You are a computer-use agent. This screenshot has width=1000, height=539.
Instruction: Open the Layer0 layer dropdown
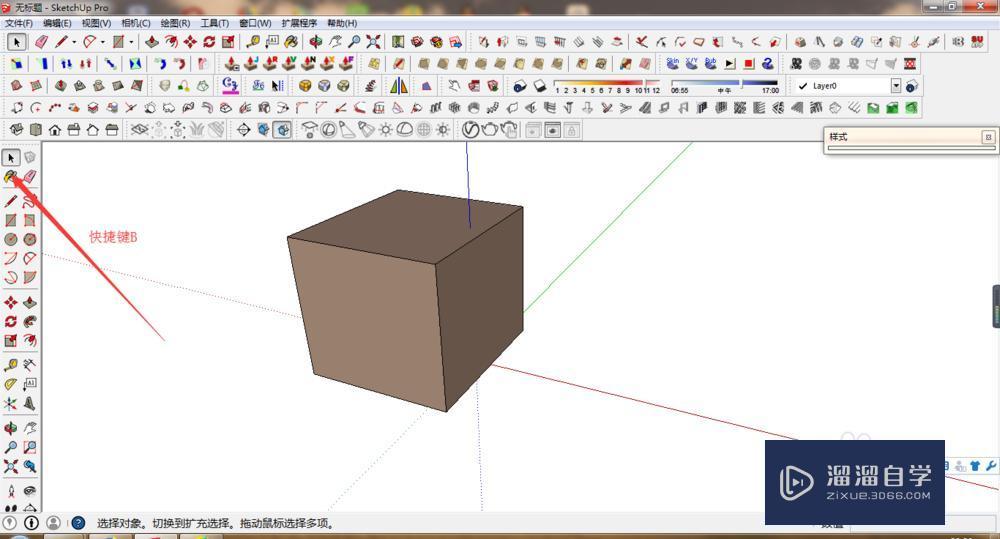896,87
